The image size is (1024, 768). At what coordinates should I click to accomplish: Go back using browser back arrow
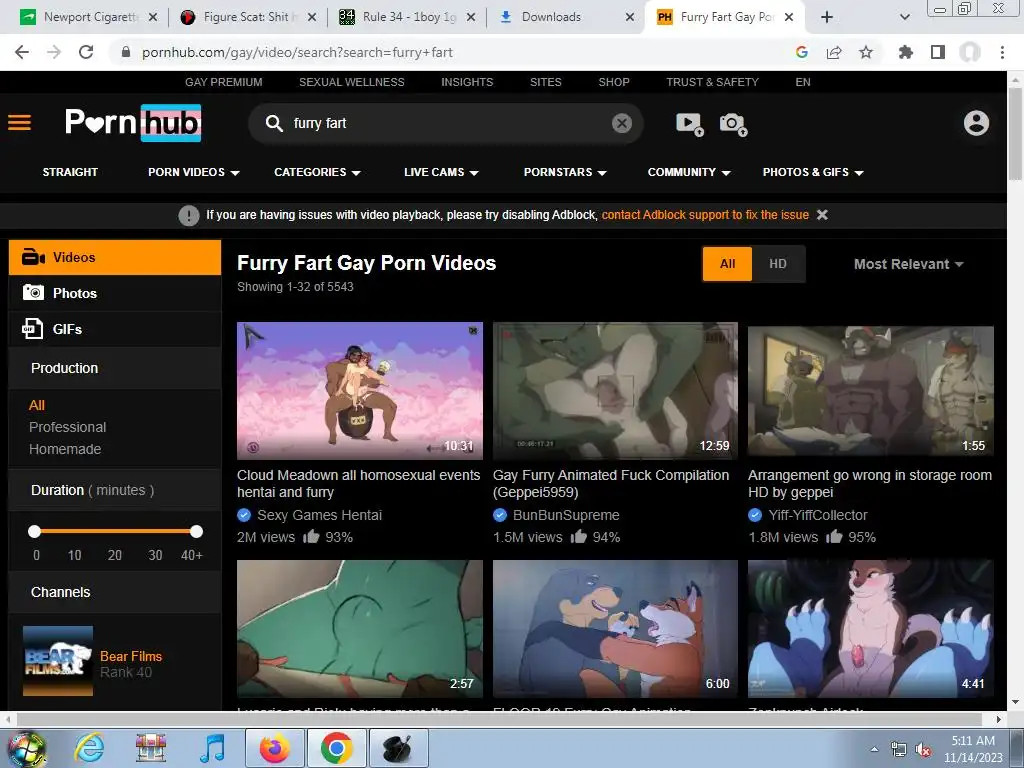pos(22,52)
